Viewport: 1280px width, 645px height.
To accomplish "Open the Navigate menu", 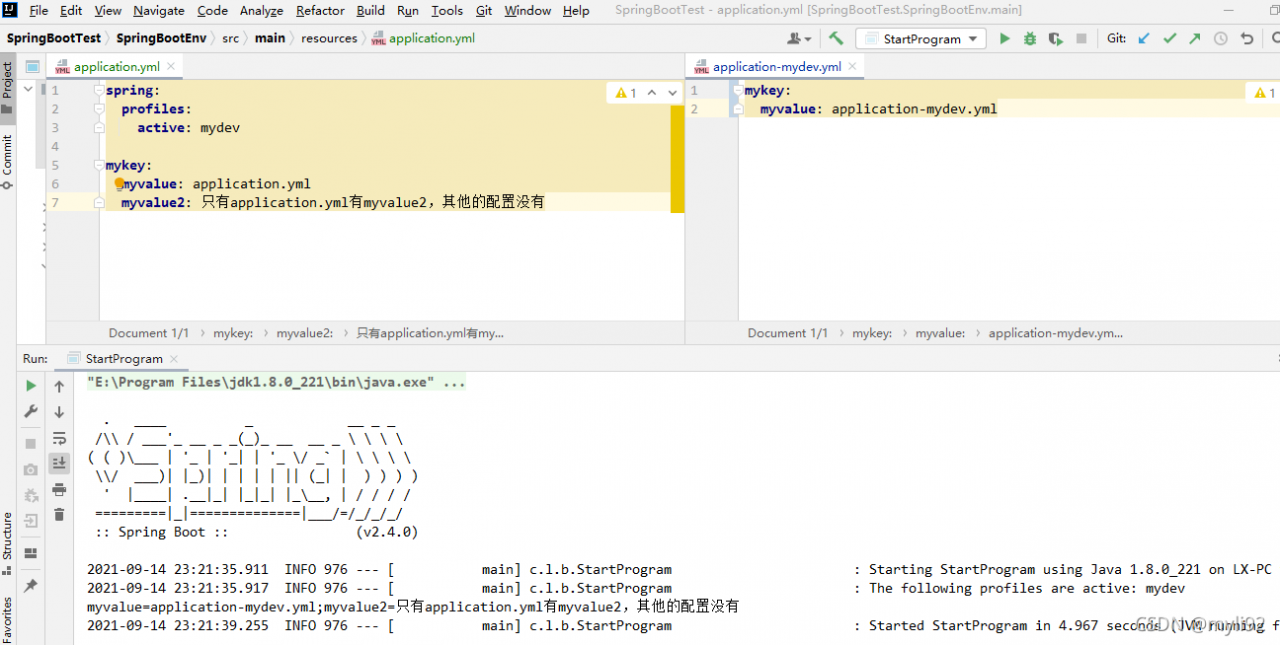I will [x=159, y=10].
